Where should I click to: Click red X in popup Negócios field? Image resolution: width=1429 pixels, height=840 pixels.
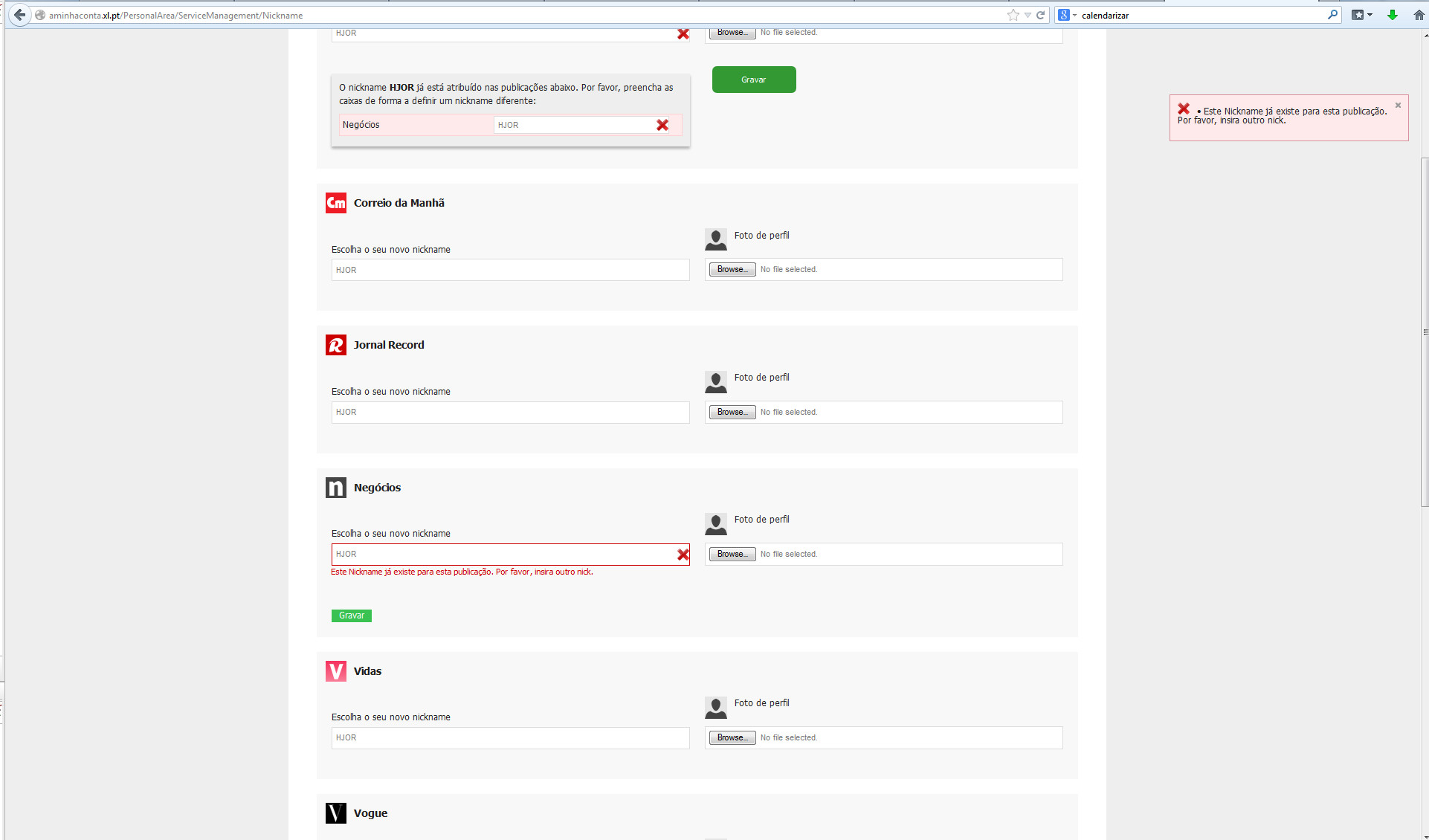click(x=662, y=125)
